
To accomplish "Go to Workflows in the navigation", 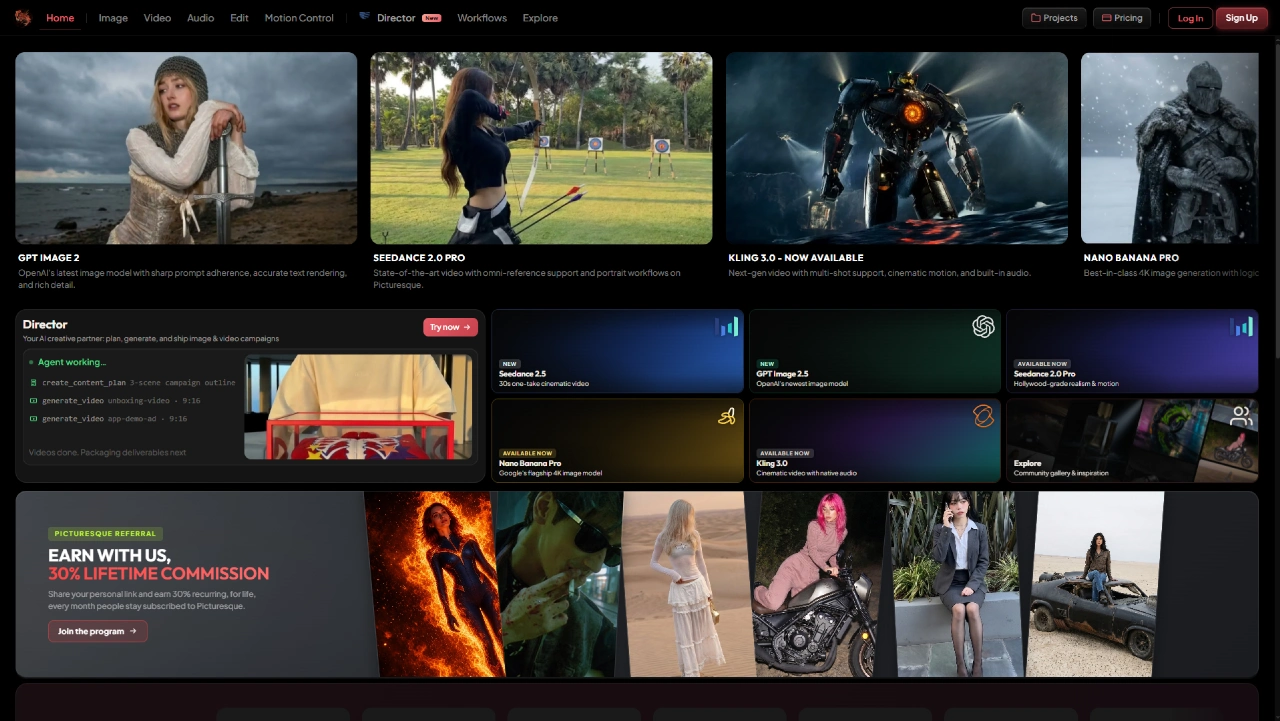I will 482,18.
